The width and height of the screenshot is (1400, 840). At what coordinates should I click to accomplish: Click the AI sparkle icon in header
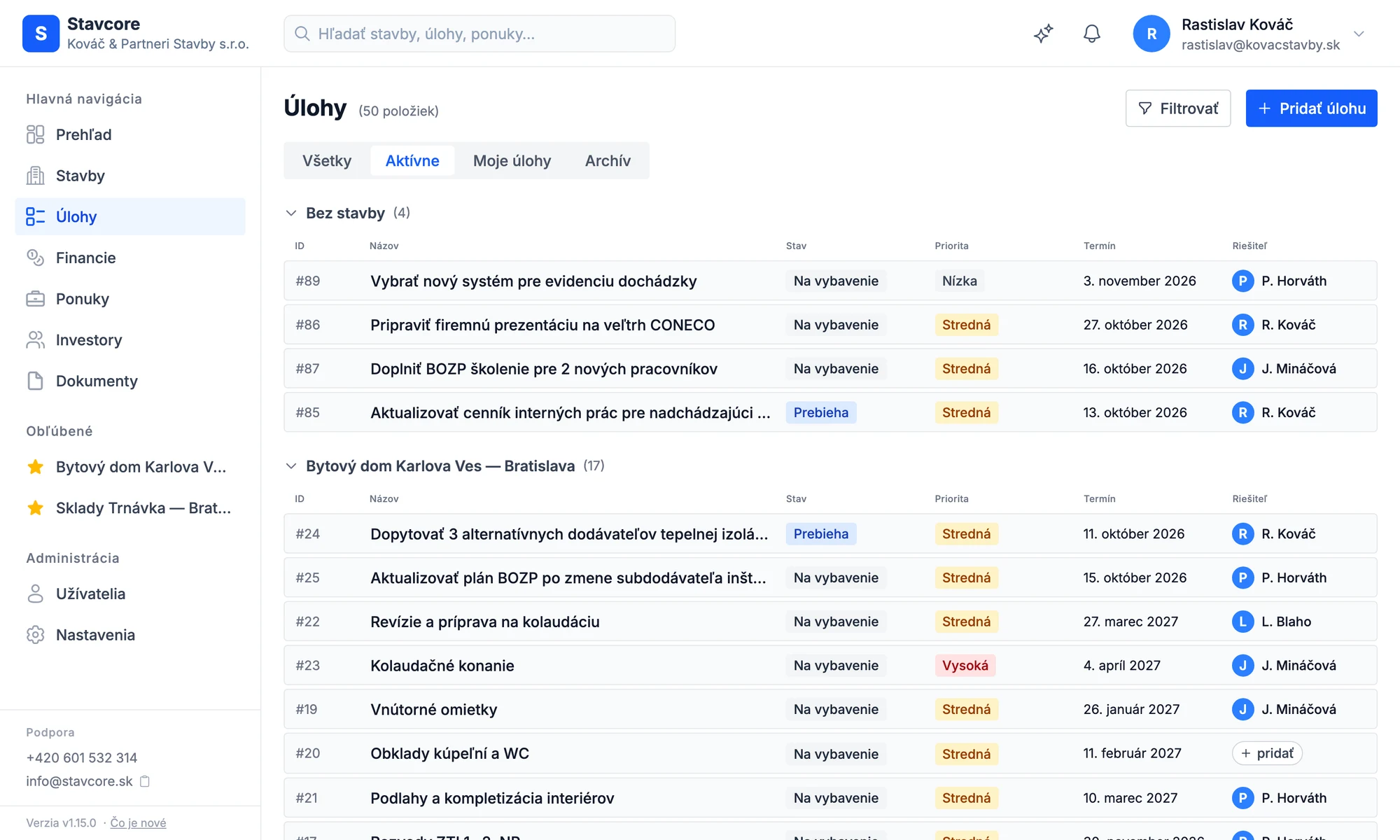pyautogui.click(x=1043, y=34)
